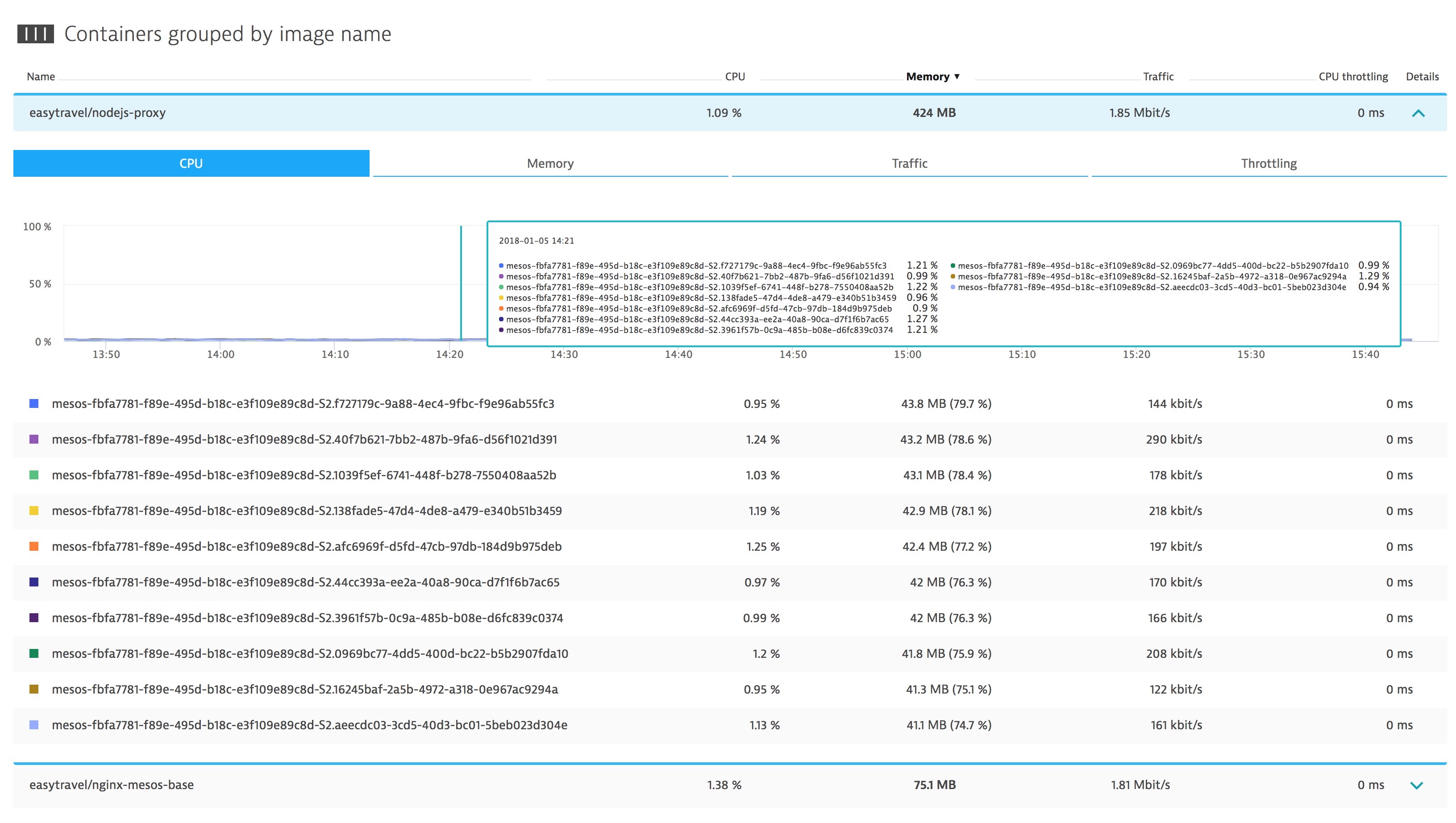
Task: Click the 1.38 % CPU value
Action: pos(724,785)
